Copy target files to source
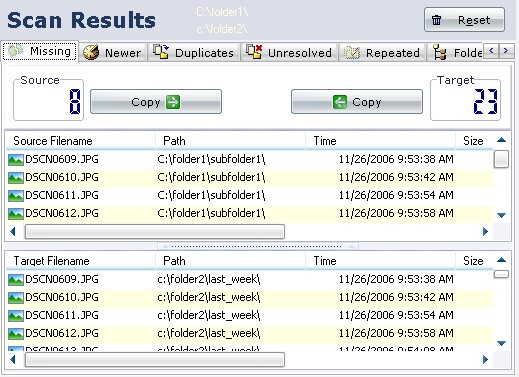 pyautogui.click(x=357, y=102)
